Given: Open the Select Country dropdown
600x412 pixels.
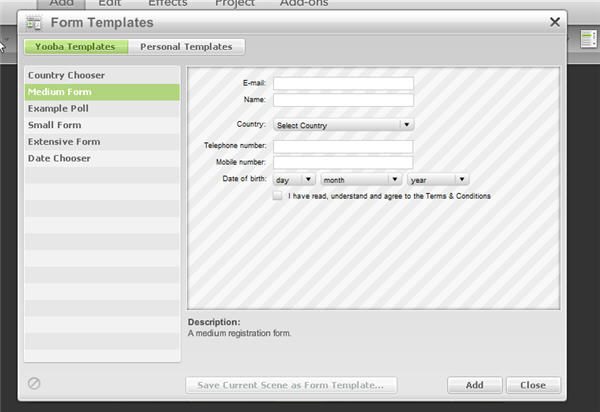Looking at the screenshot, I should click(x=343, y=125).
